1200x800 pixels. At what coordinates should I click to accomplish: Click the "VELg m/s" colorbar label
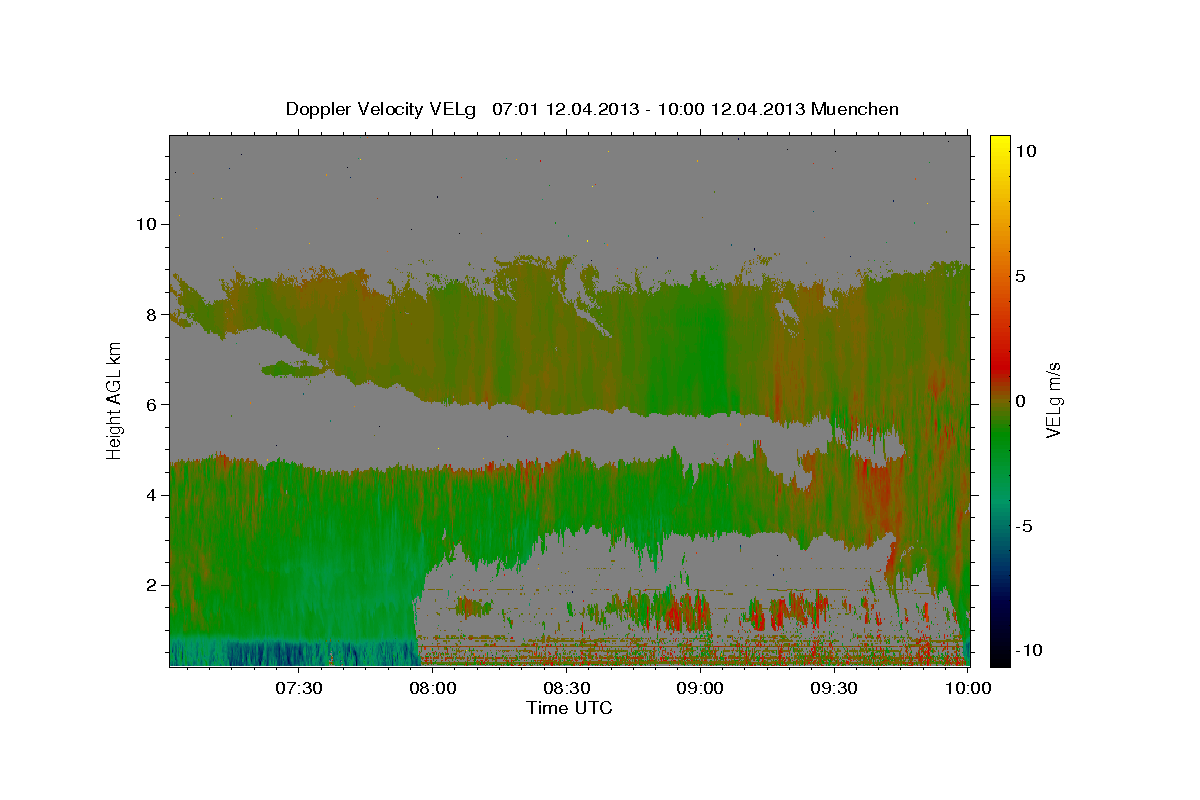(x=1054, y=401)
